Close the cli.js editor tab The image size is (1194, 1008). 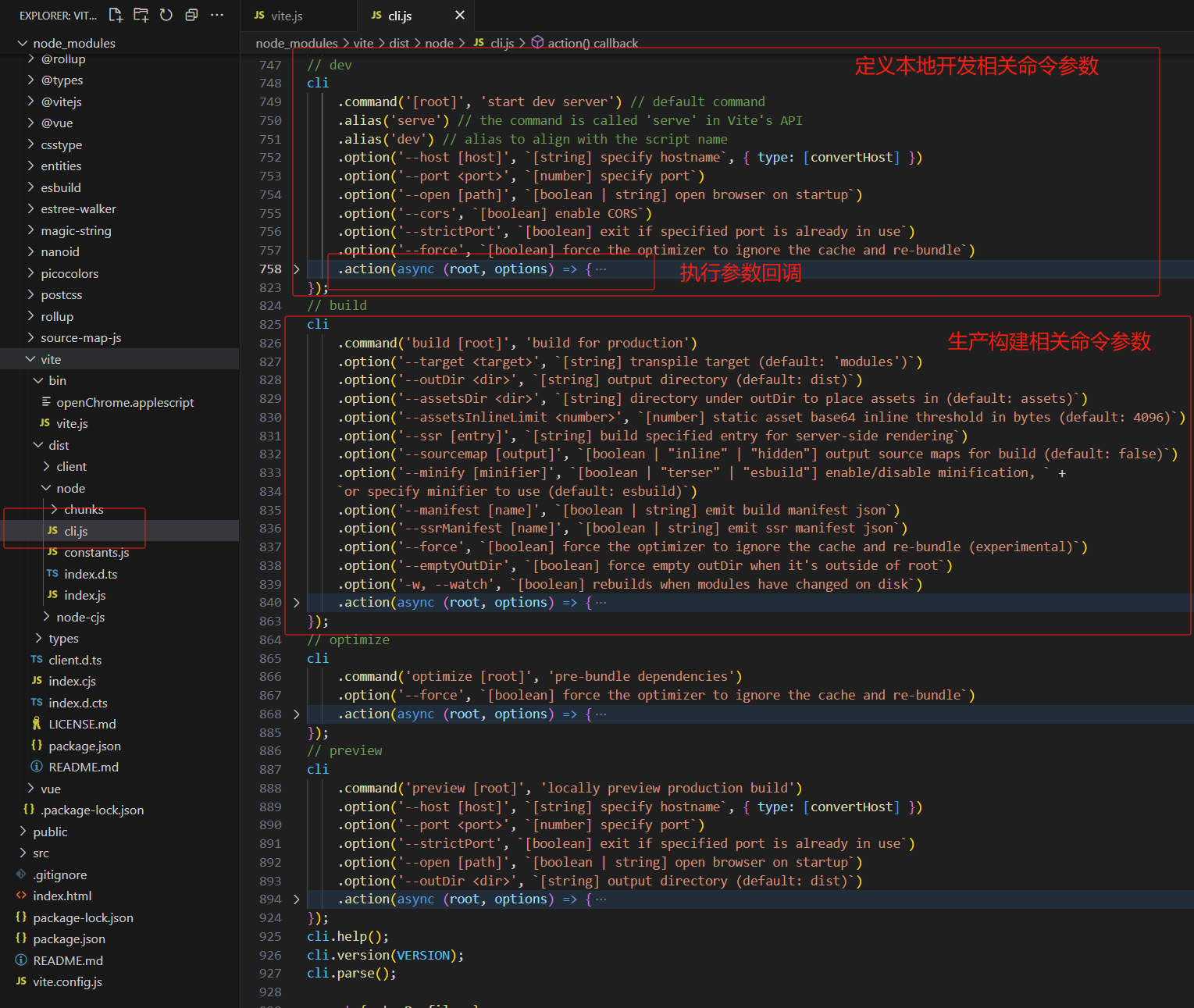tap(460, 16)
